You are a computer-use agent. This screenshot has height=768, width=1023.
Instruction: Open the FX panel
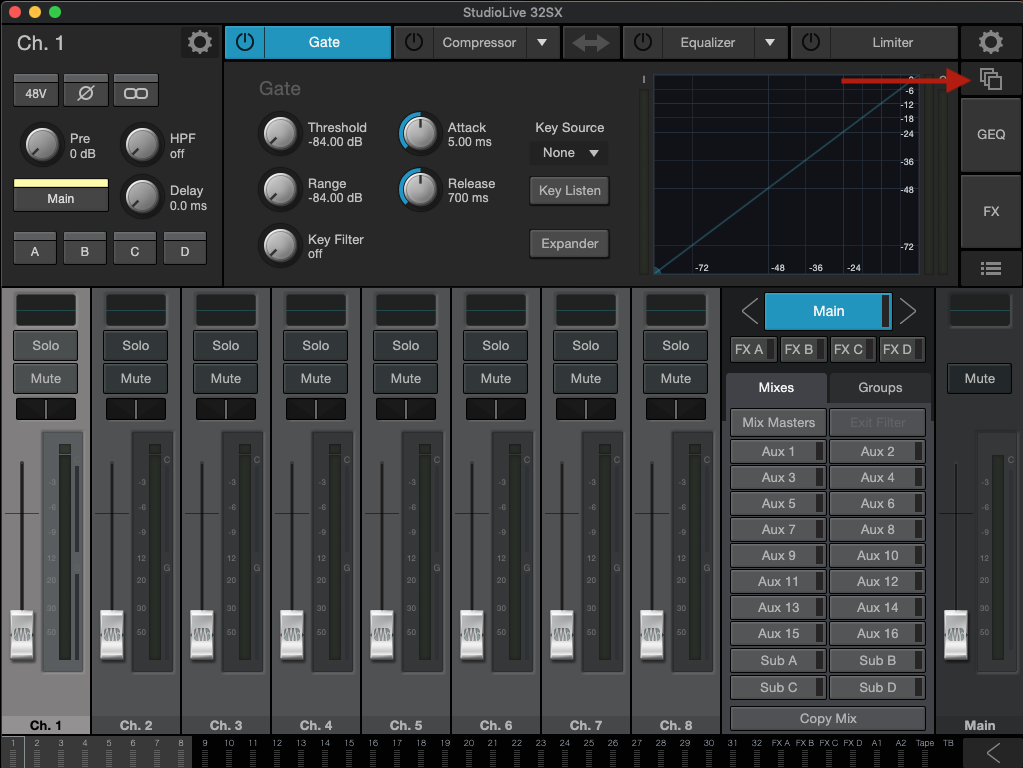(x=990, y=211)
